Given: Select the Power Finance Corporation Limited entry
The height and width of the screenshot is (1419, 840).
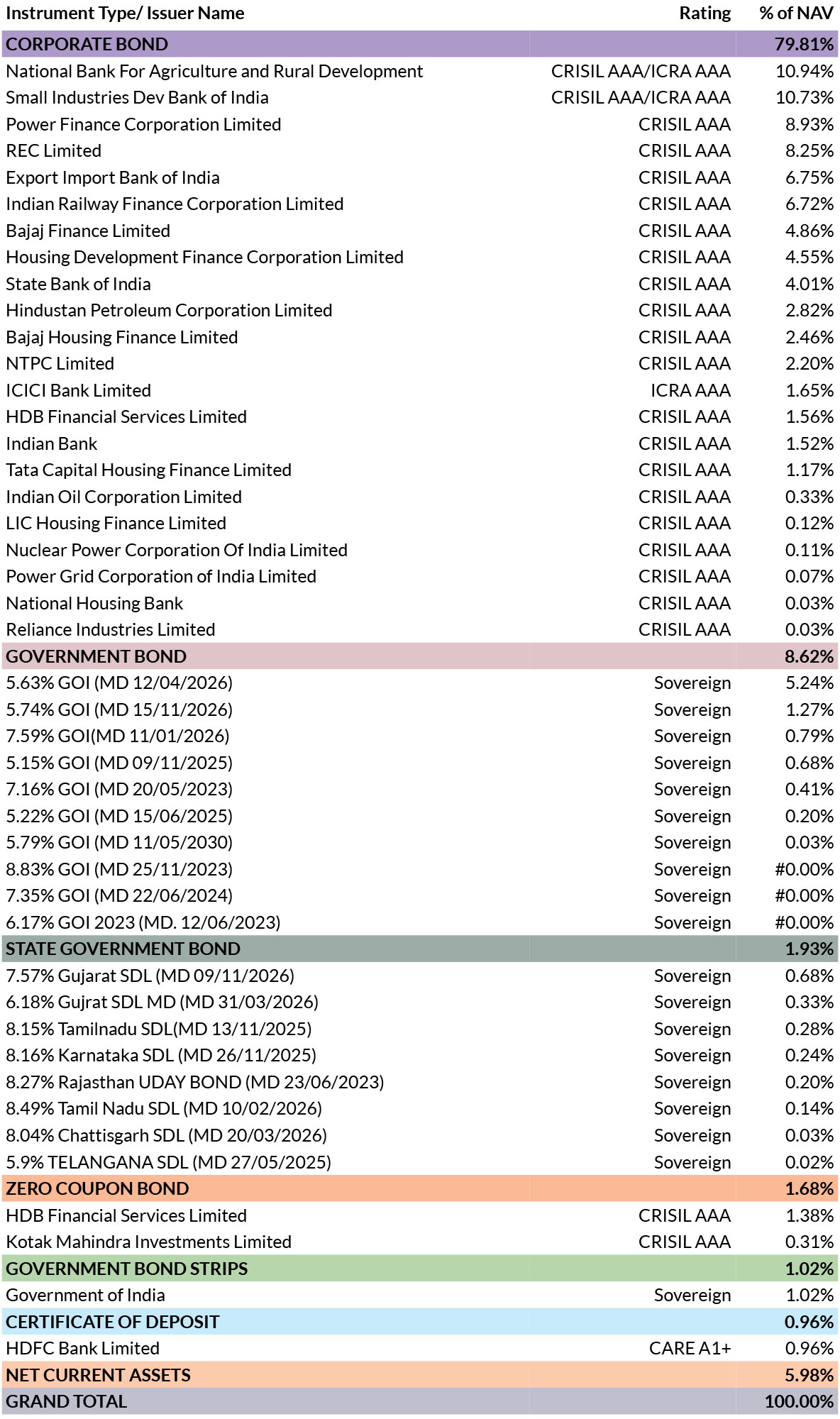Looking at the screenshot, I should [420, 124].
